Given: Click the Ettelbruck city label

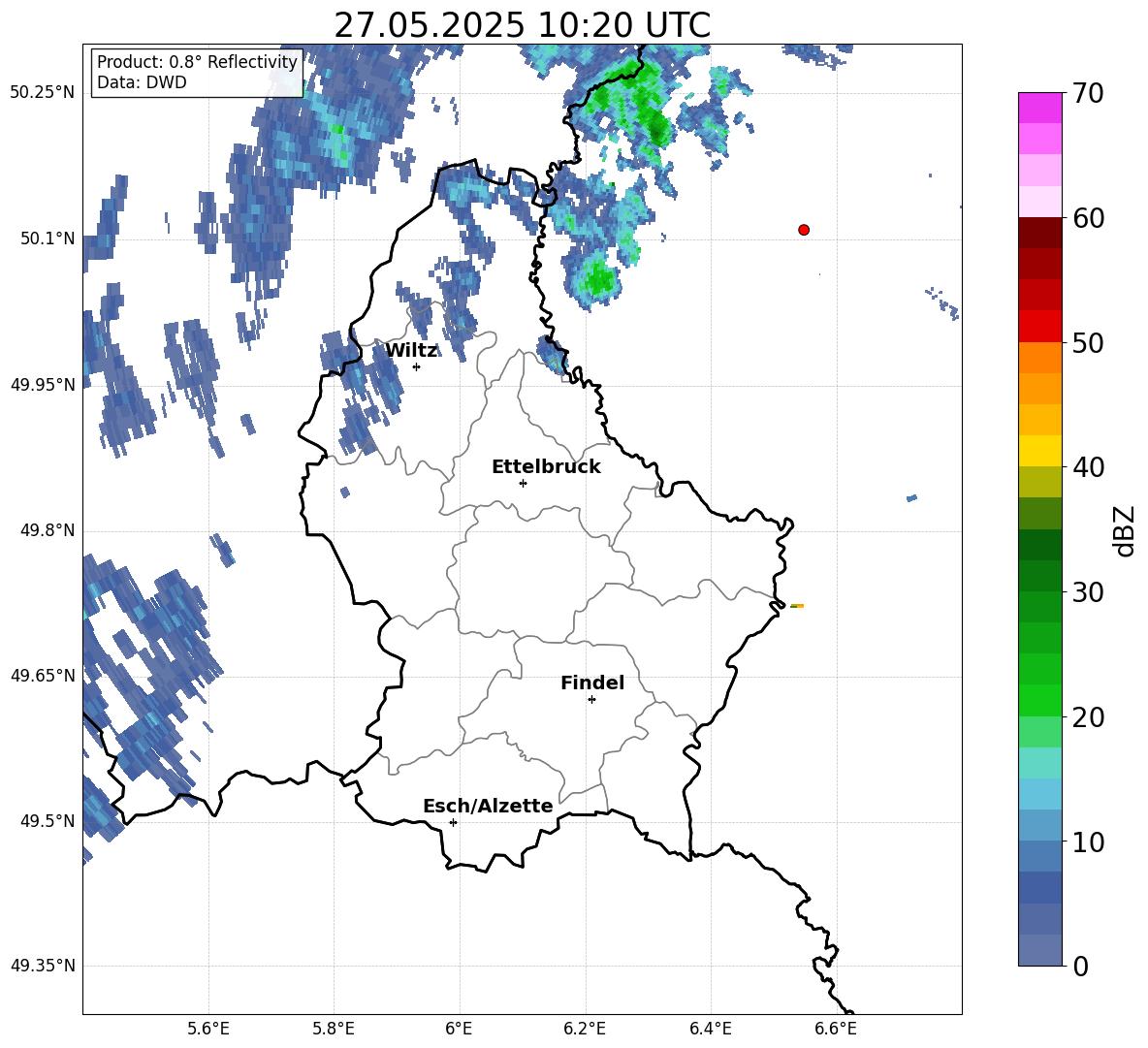Looking at the screenshot, I should [x=546, y=467].
